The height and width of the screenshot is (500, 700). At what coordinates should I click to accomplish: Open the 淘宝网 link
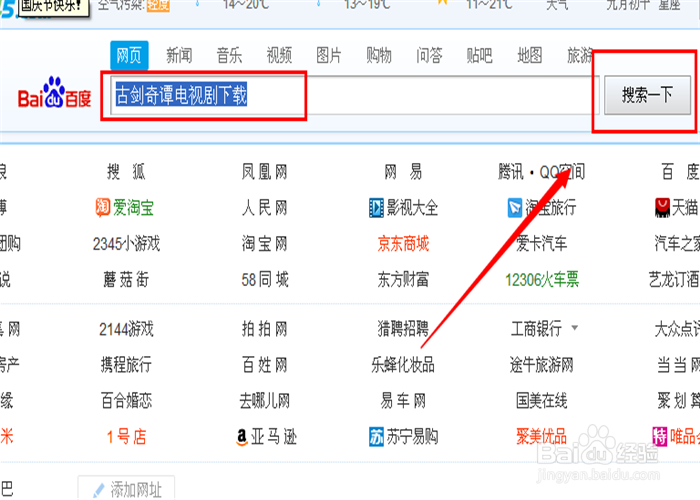[x=265, y=244]
